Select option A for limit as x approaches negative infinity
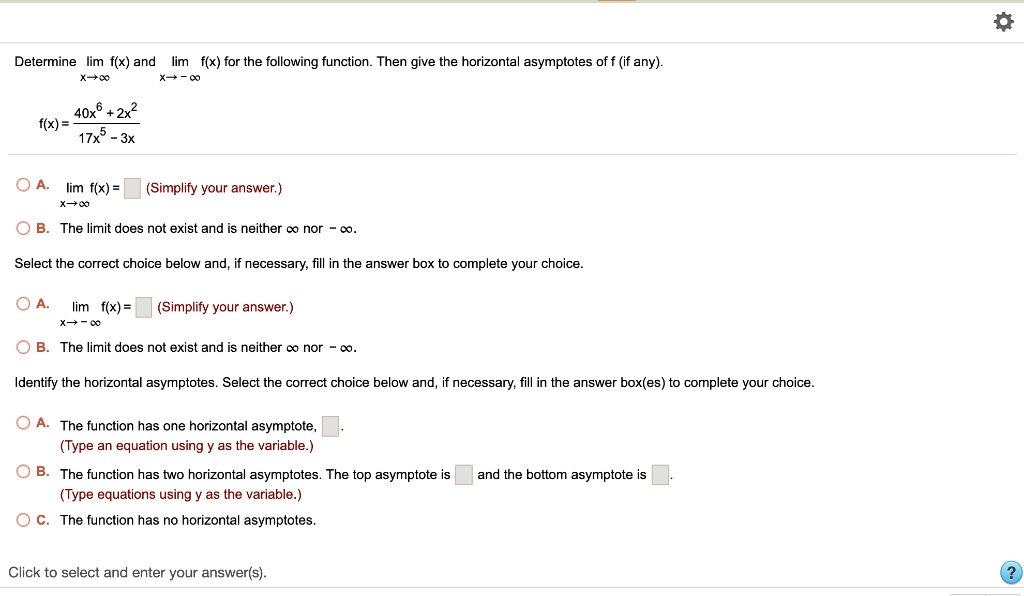Image resolution: width=1024 pixels, height=596 pixels. tap(24, 304)
